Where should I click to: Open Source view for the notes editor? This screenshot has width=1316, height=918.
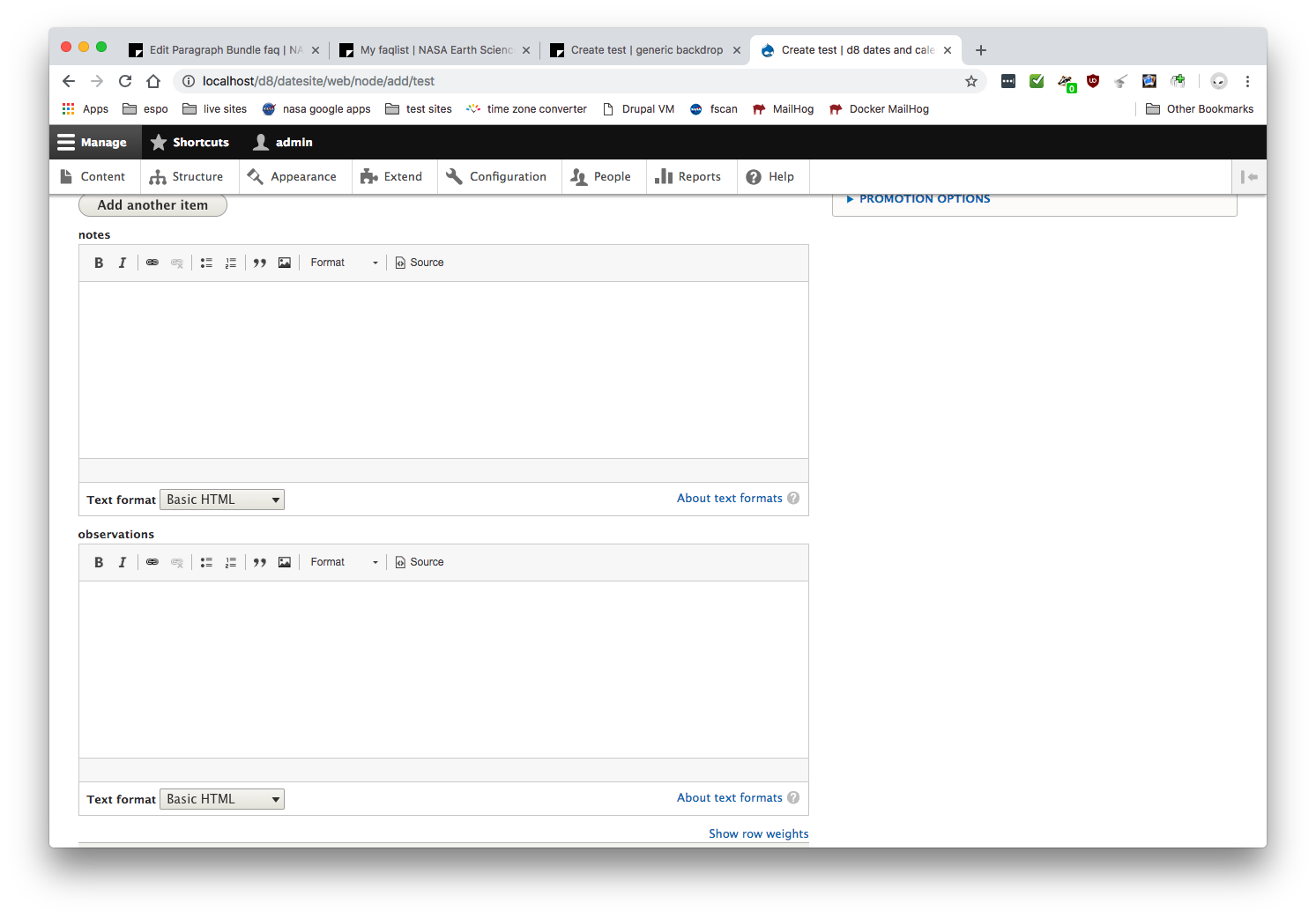point(420,263)
